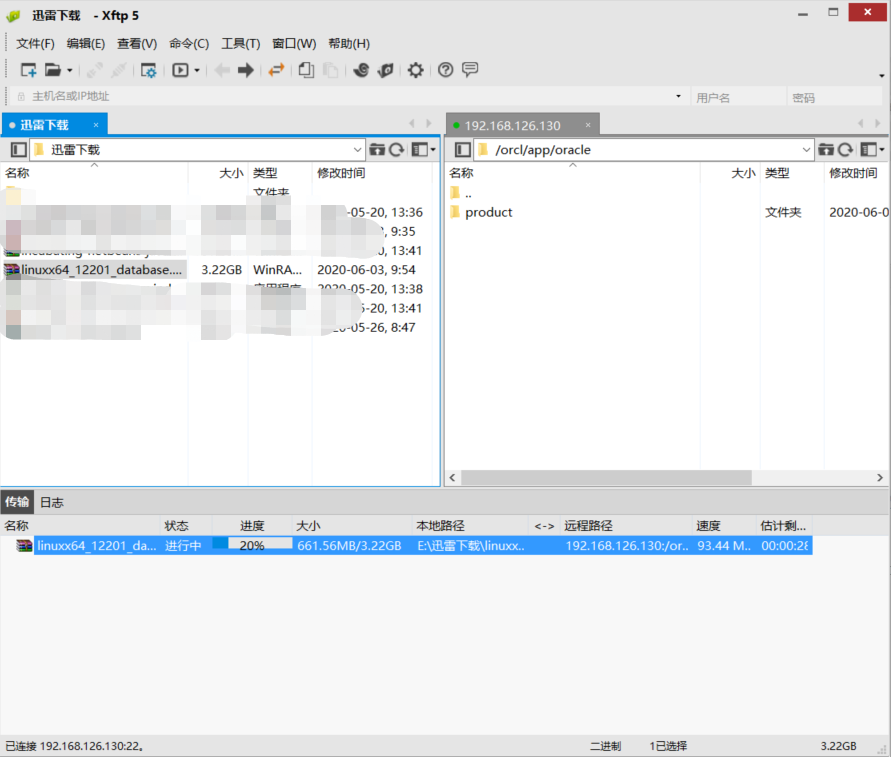
Task: Click the toolbar overflow arrow at right
Action: point(881,76)
